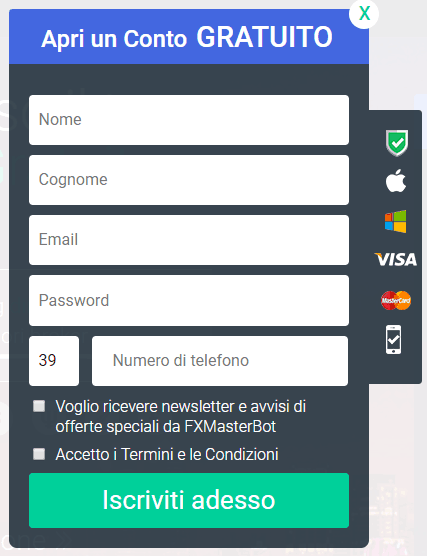This screenshot has width=427, height=556.
Task: Click the mobile phone checkmark icon
Action: [394, 339]
